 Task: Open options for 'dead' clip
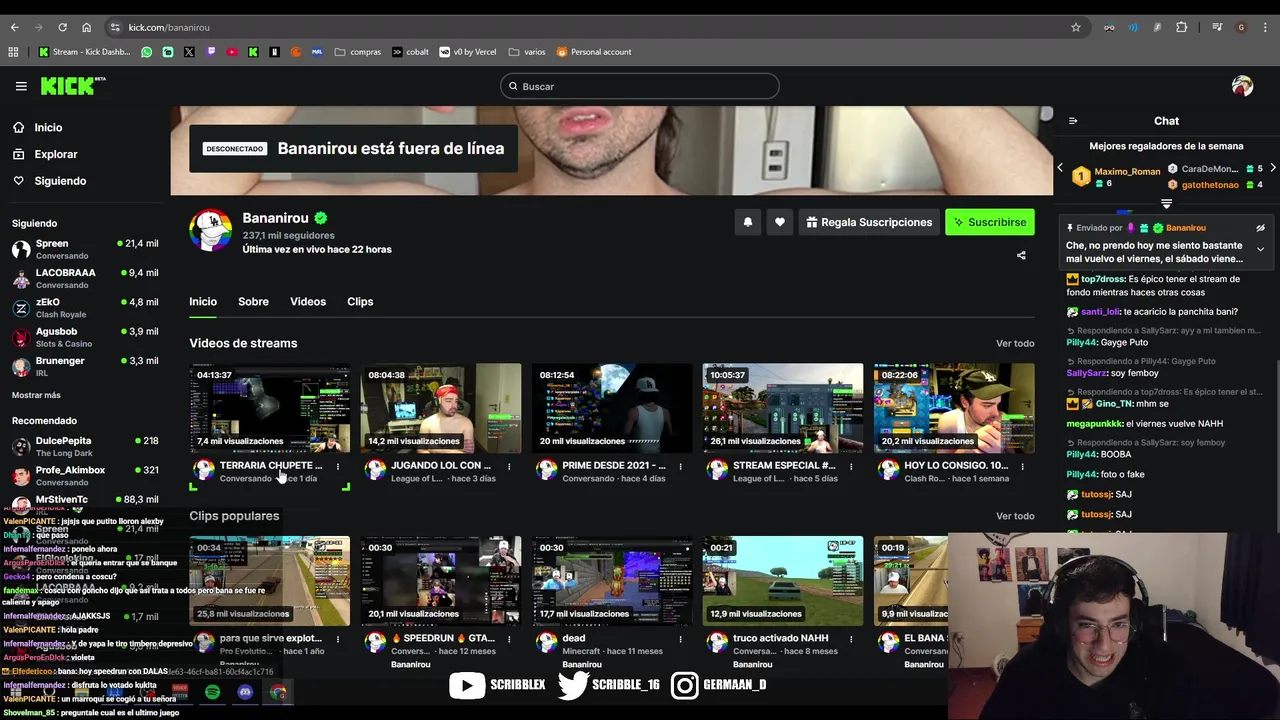680,639
